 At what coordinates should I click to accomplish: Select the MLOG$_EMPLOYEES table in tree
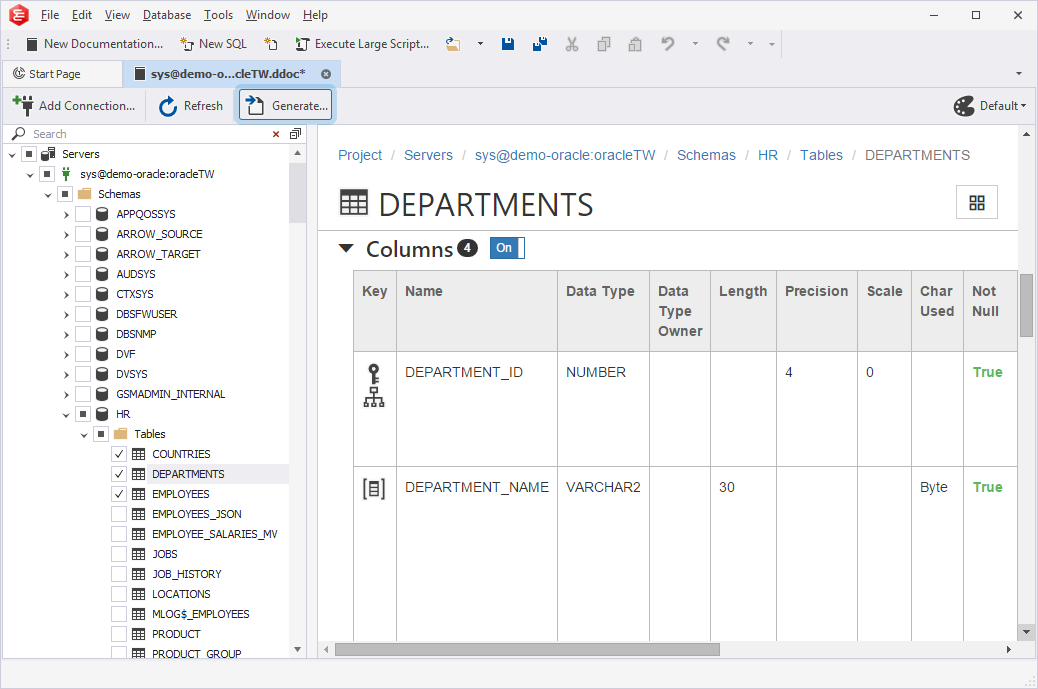click(201, 614)
